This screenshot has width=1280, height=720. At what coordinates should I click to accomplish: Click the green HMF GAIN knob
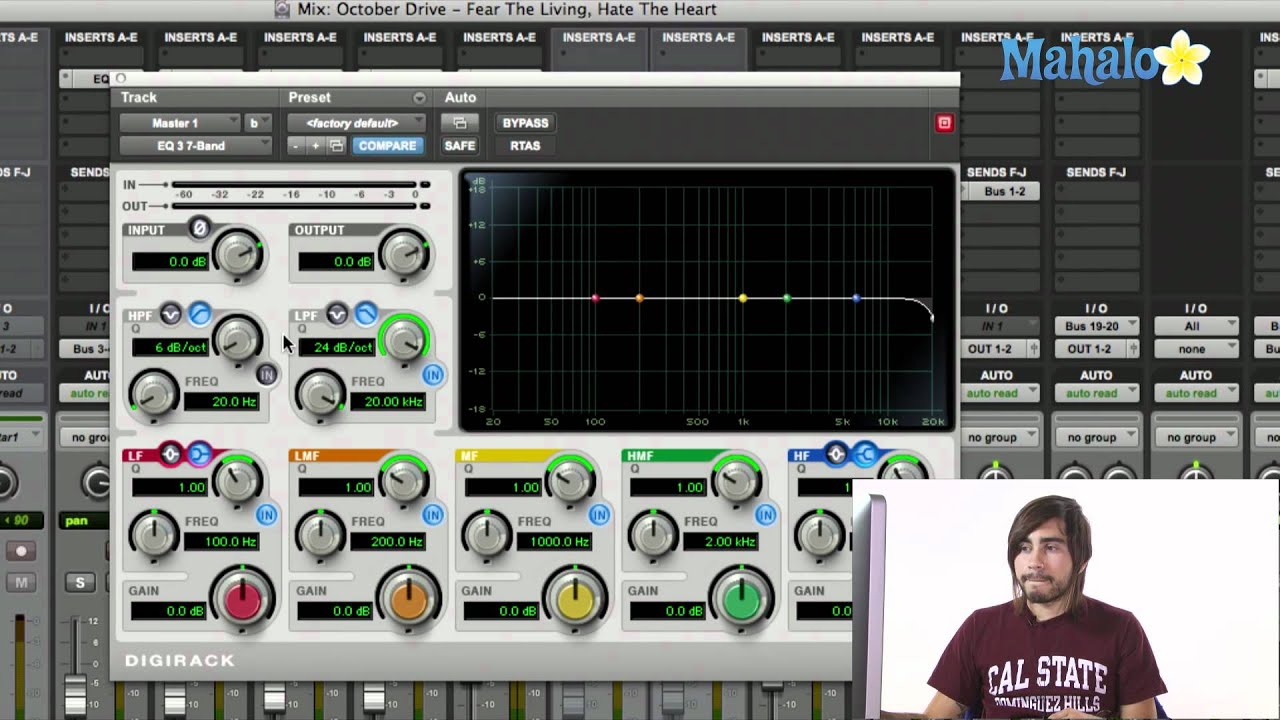point(742,599)
